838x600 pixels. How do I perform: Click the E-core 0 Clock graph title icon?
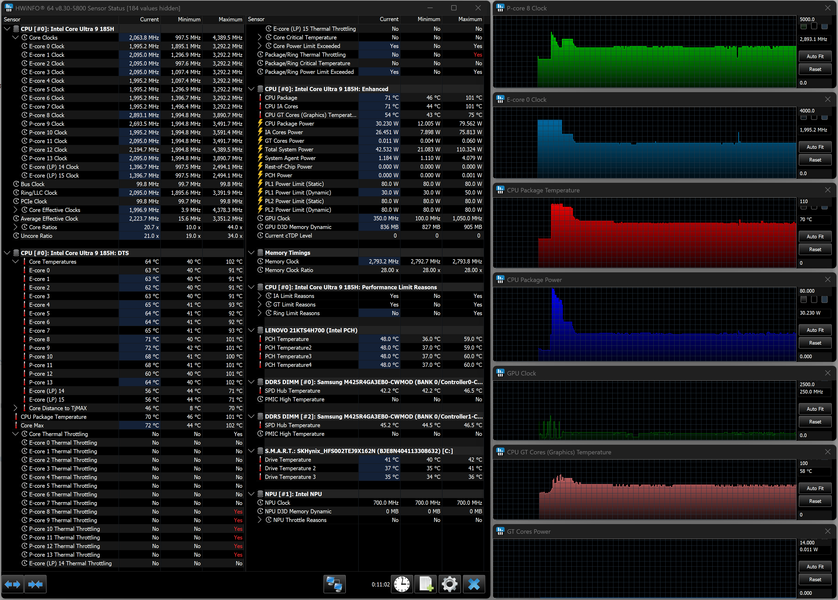click(x=500, y=99)
